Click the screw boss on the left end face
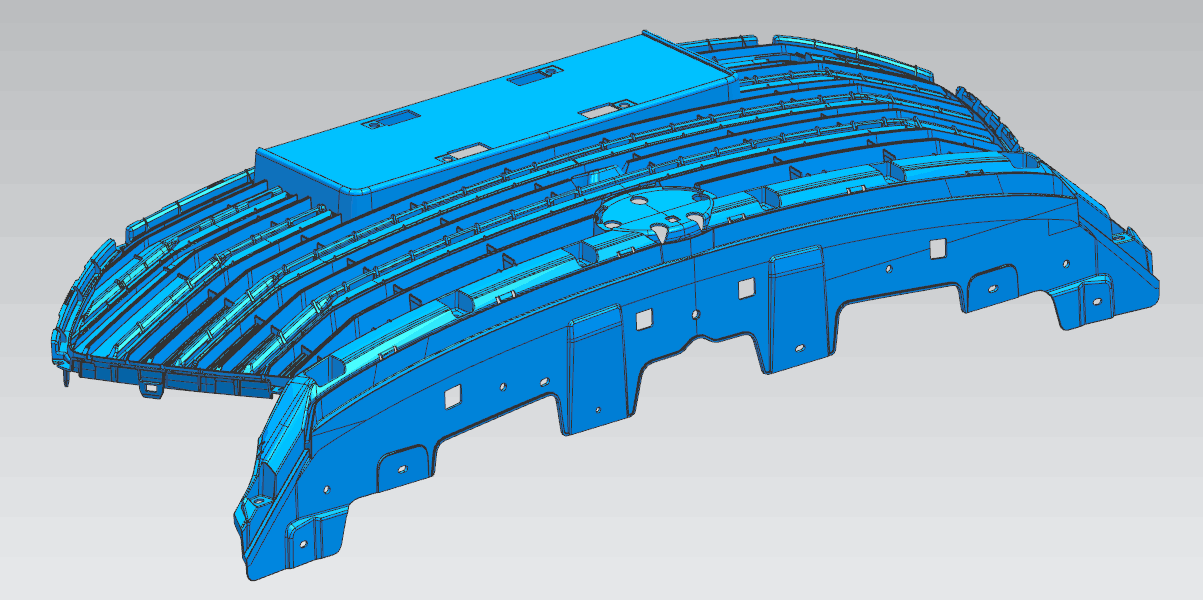 [x=260, y=500]
